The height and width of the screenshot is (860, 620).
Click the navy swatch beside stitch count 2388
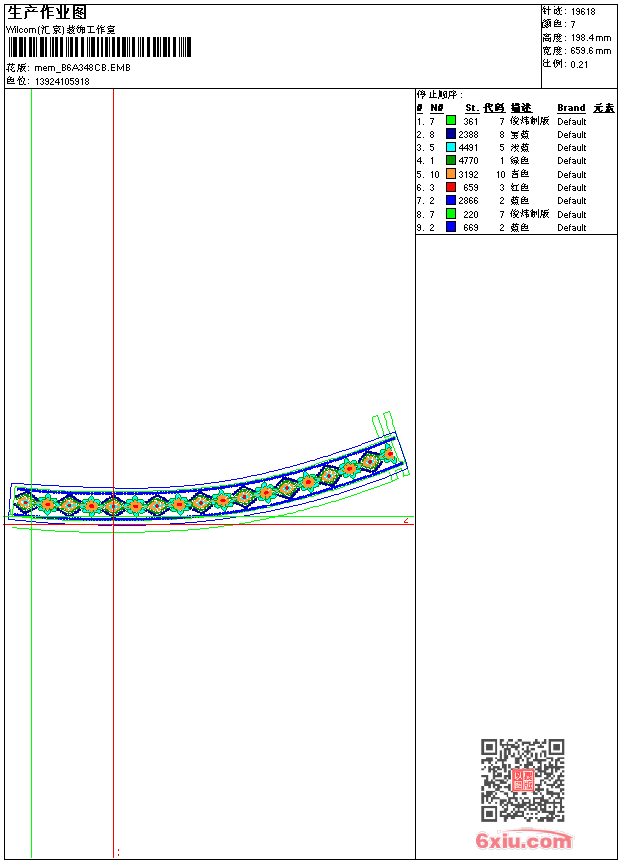point(450,133)
